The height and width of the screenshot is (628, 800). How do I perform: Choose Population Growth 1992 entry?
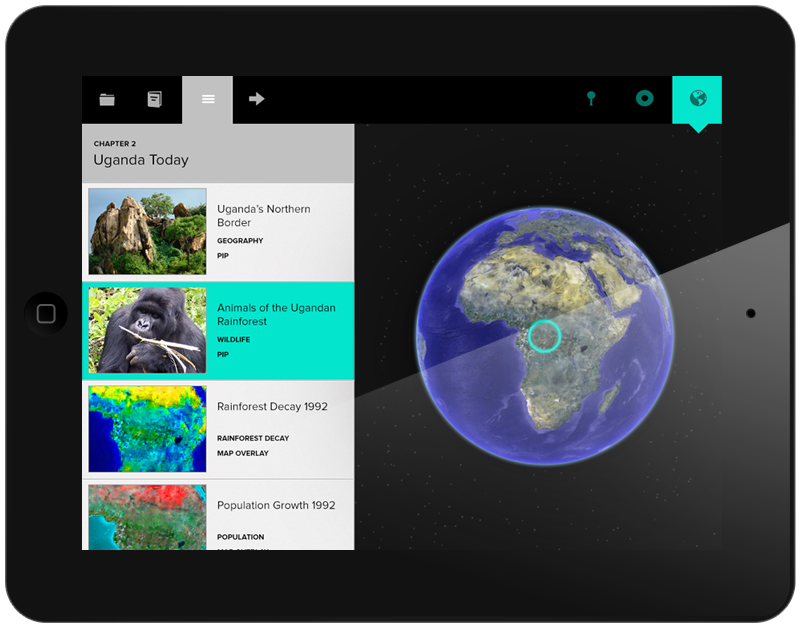point(276,506)
